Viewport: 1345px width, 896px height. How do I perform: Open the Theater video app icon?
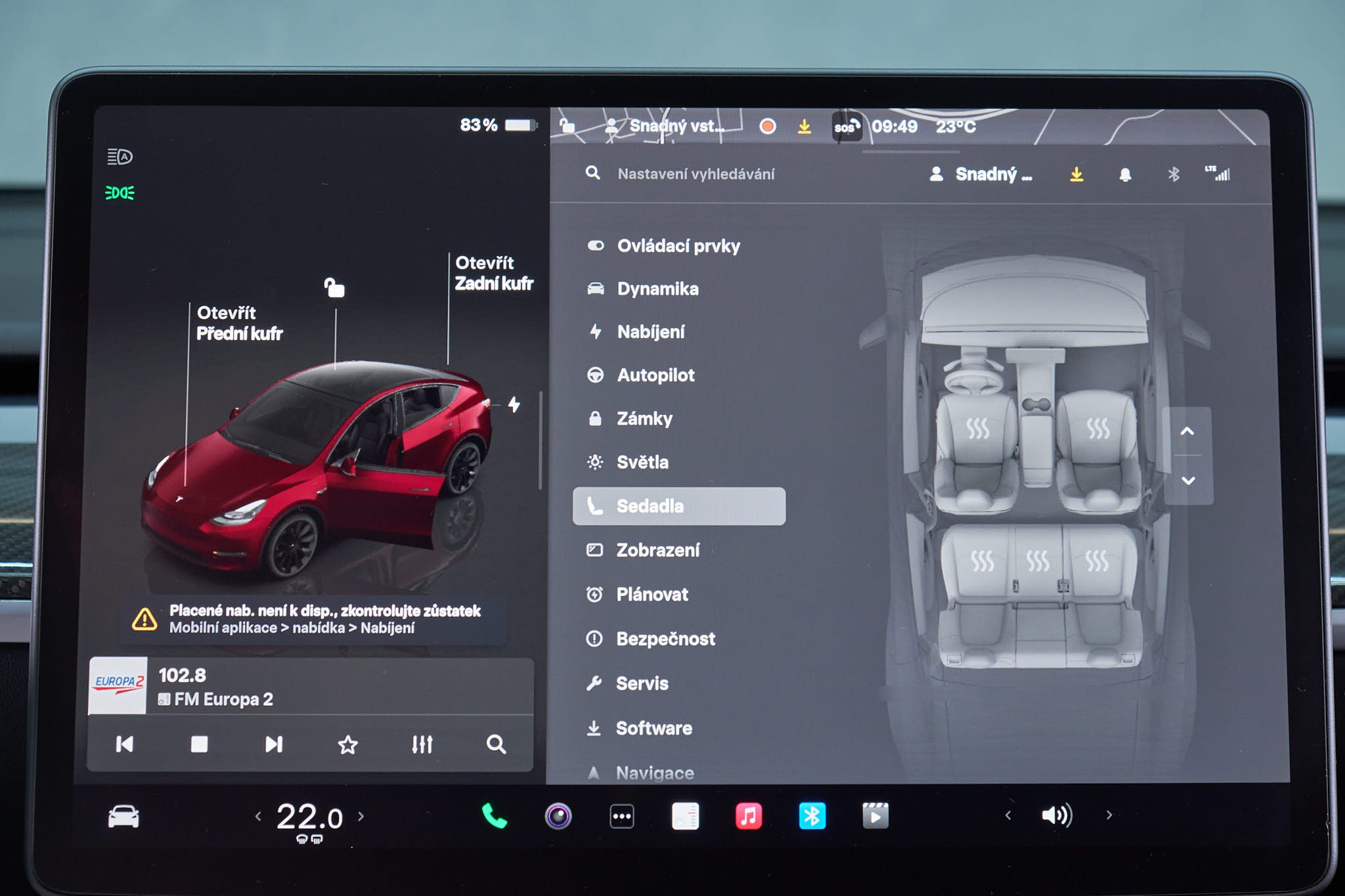(875, 816)
